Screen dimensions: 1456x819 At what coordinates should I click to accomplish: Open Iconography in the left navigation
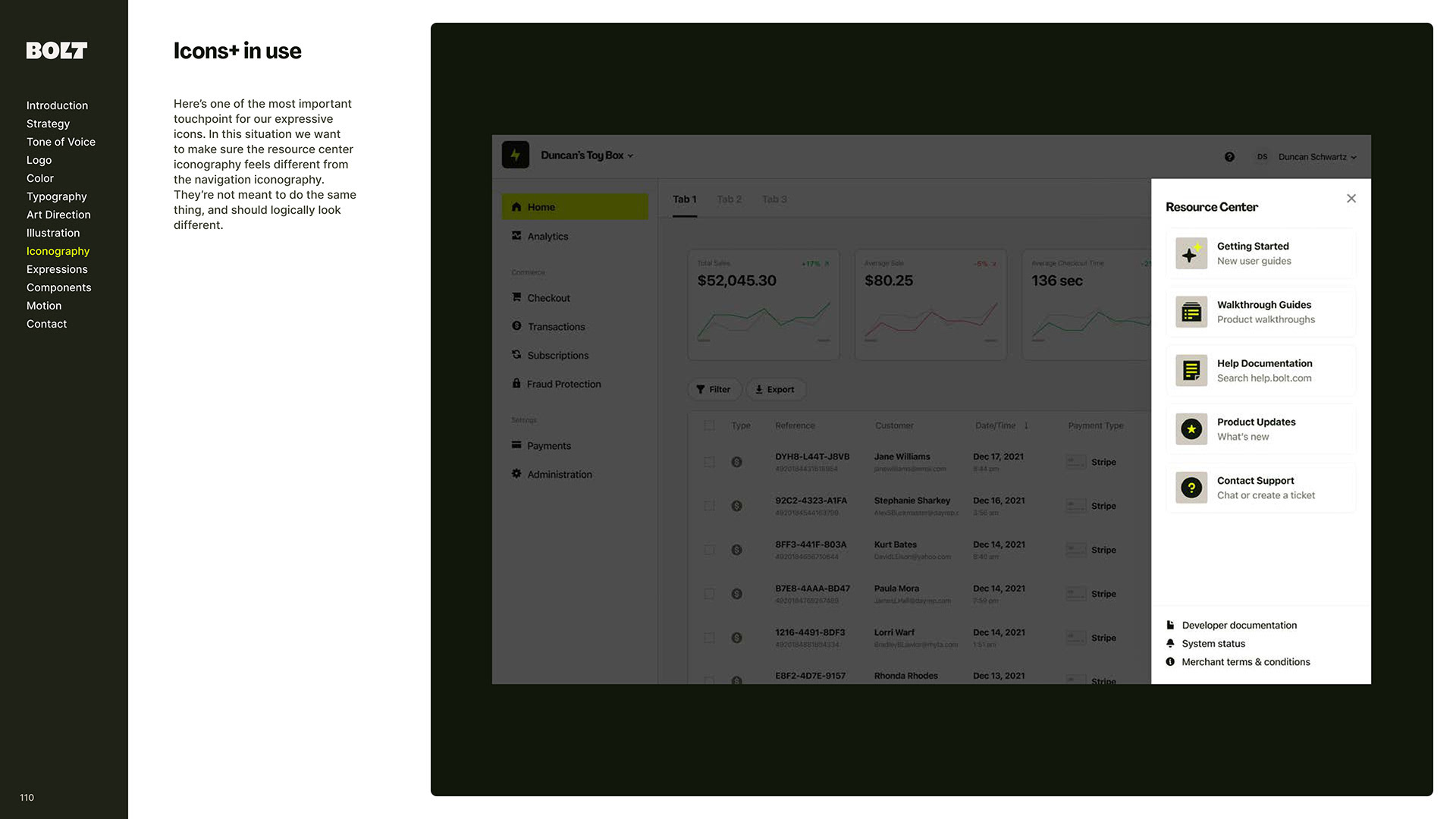click(x=58, y=251)
